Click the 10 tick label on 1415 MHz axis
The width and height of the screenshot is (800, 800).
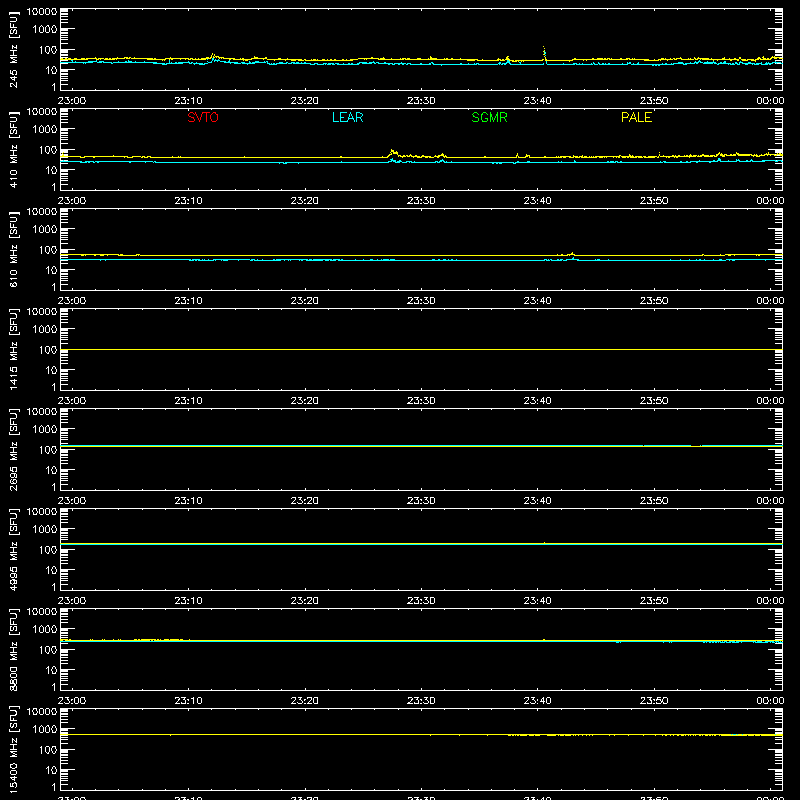pyautogui.click(x=51, y=370)
